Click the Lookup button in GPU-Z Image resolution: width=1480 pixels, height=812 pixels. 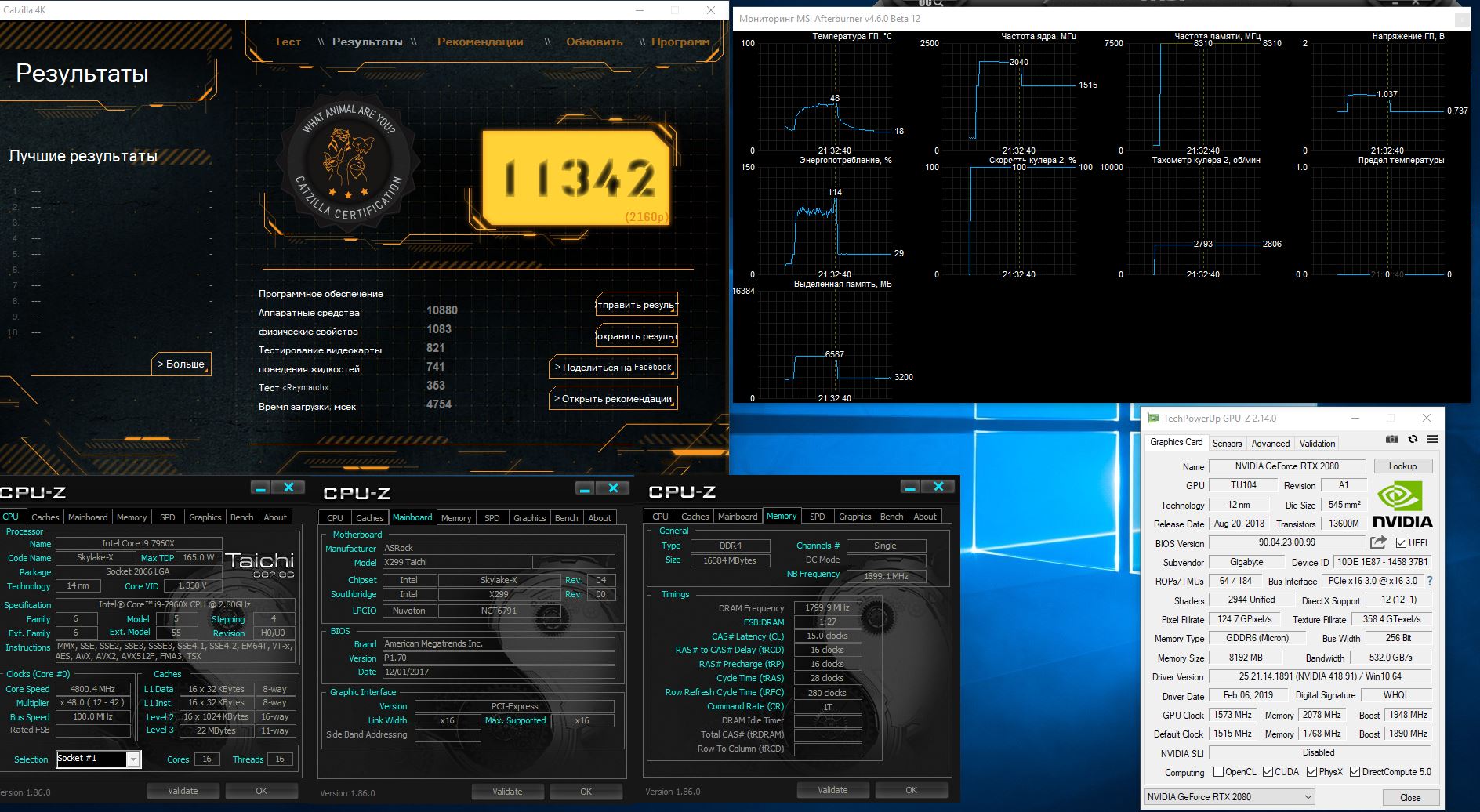[x=1402, y=466]
